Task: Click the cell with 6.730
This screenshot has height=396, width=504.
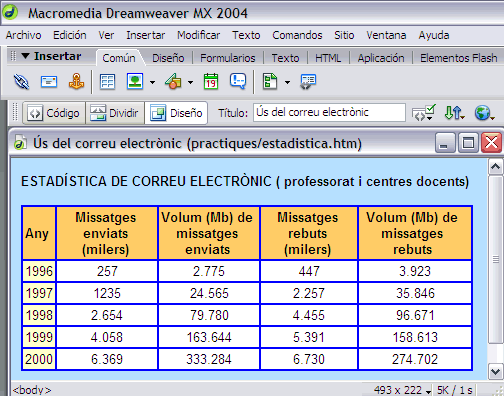Action: click(x=309, y=359)
